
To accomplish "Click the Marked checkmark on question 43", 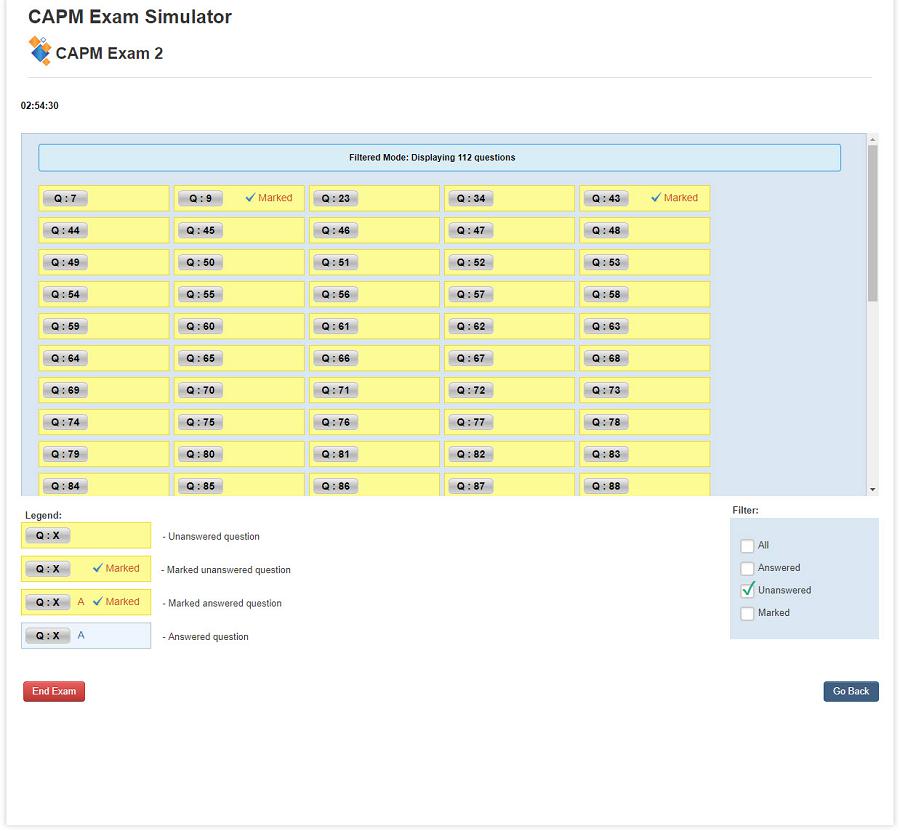I will click(656, 198).
